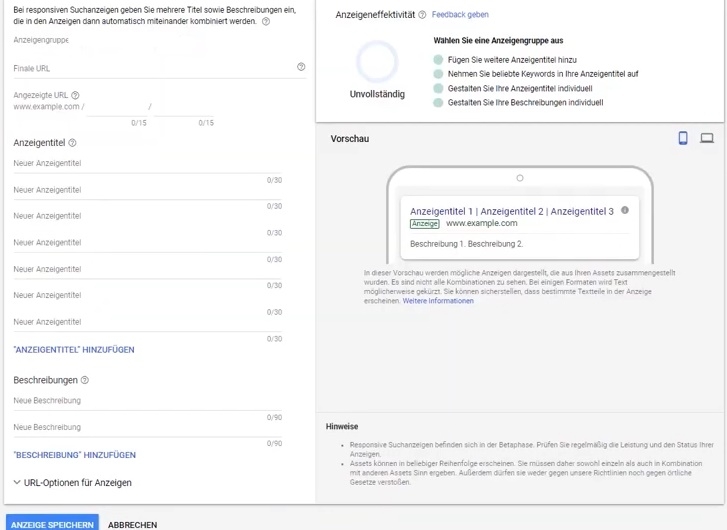
Task: Click "BESCHREIBUNG" HINZUFÜGEN to add description
Action: click(x=75, y=455)
